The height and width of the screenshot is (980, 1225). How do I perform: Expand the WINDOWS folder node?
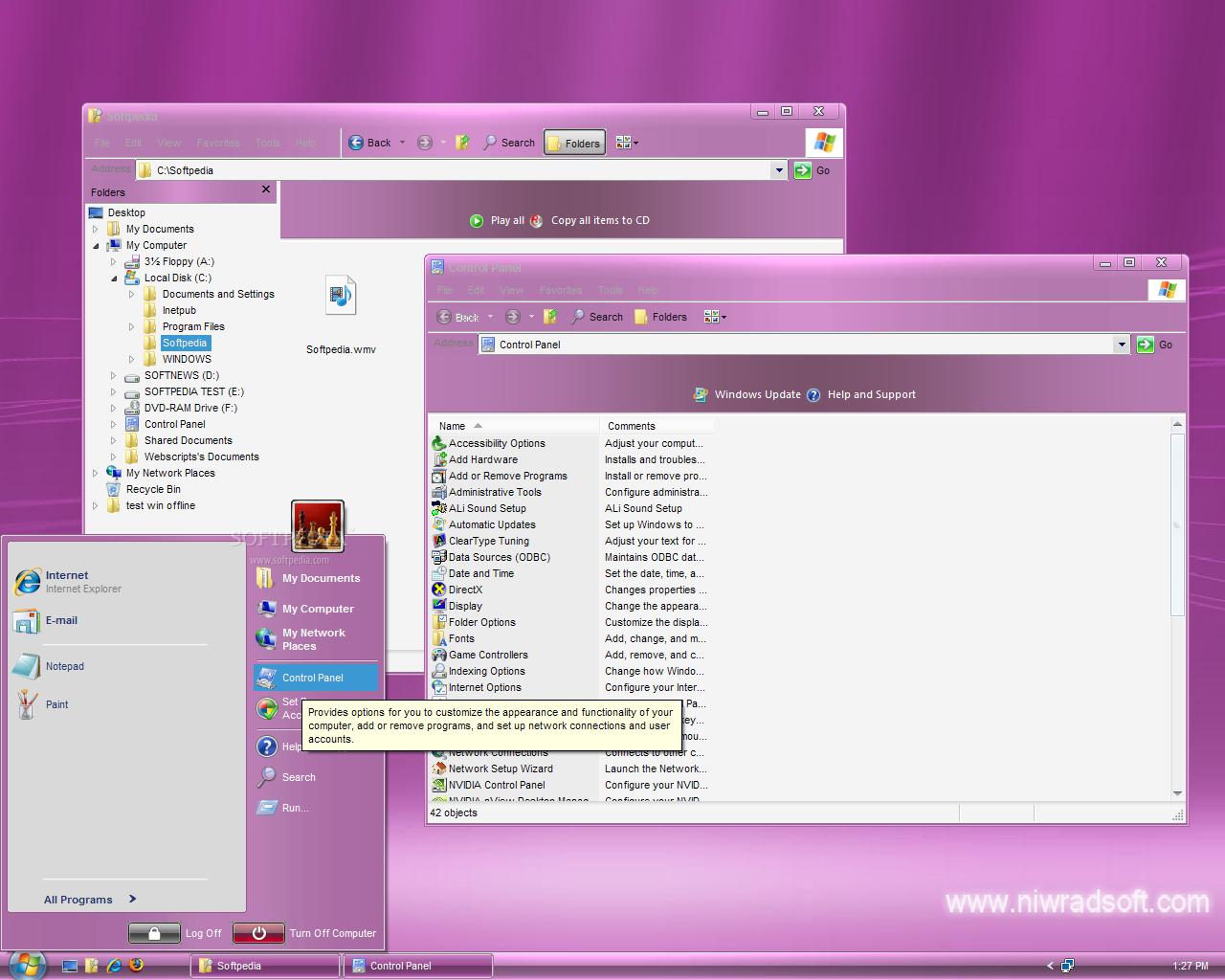132,359
